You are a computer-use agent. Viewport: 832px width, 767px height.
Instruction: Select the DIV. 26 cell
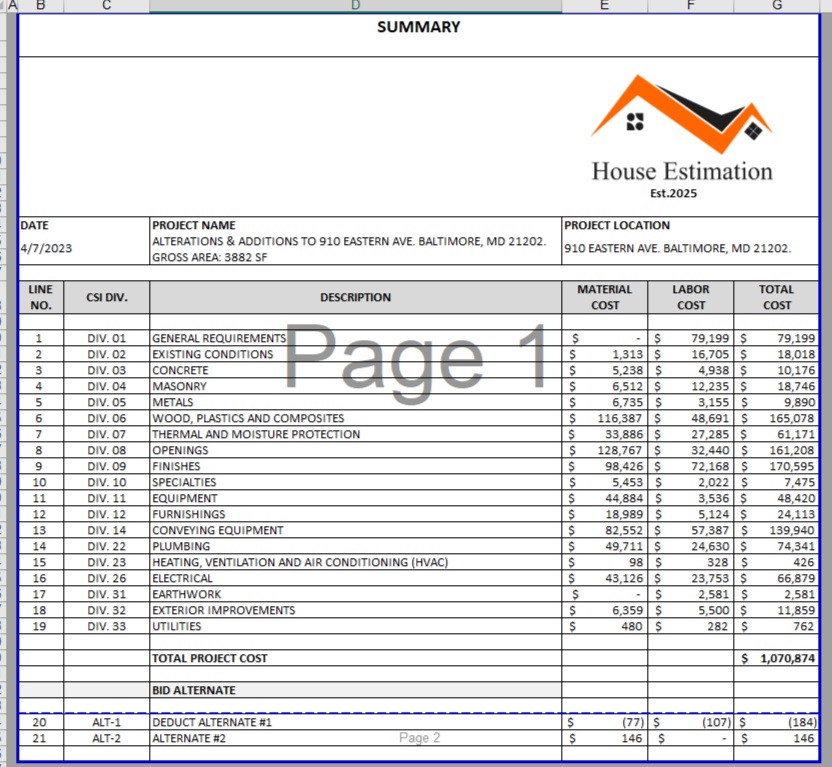point(106,579)
